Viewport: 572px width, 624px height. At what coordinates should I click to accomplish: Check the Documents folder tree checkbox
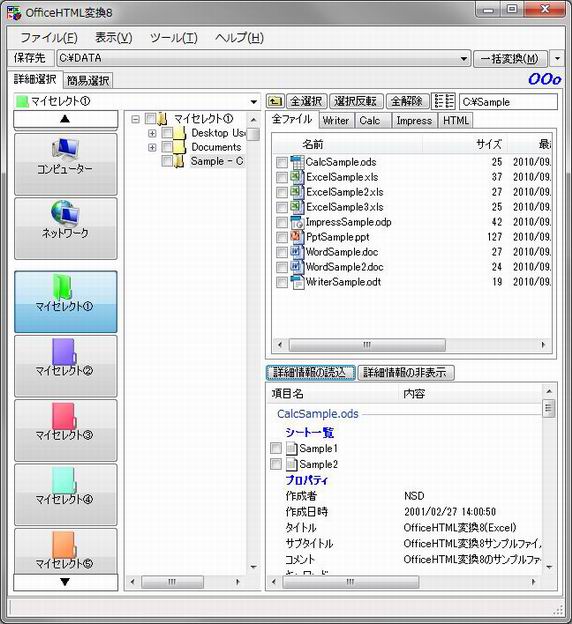(x=167, y=147)
